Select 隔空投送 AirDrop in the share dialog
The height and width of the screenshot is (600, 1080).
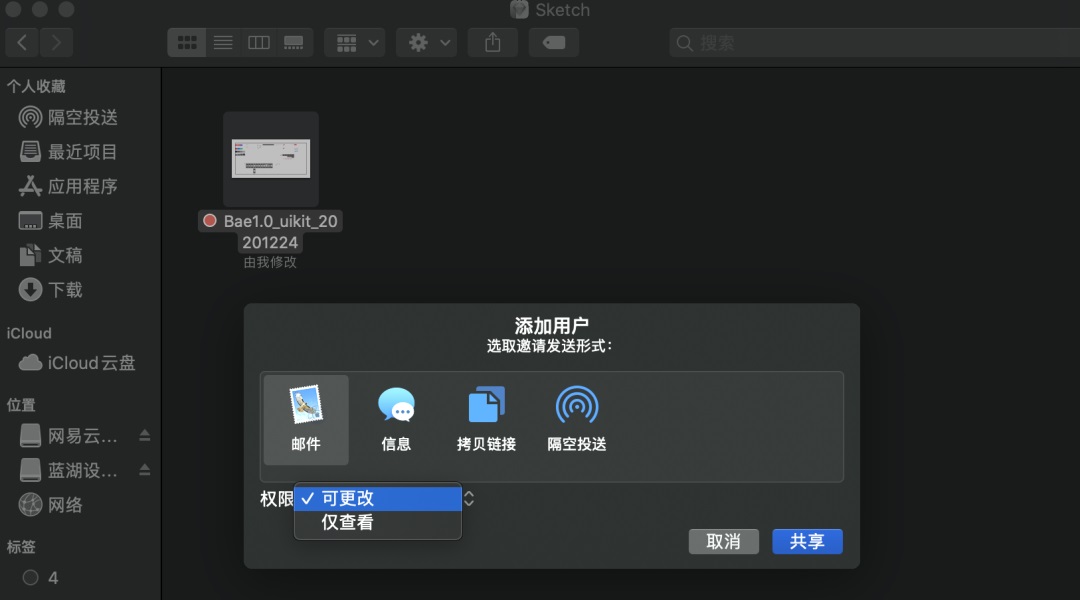point(577,420)
